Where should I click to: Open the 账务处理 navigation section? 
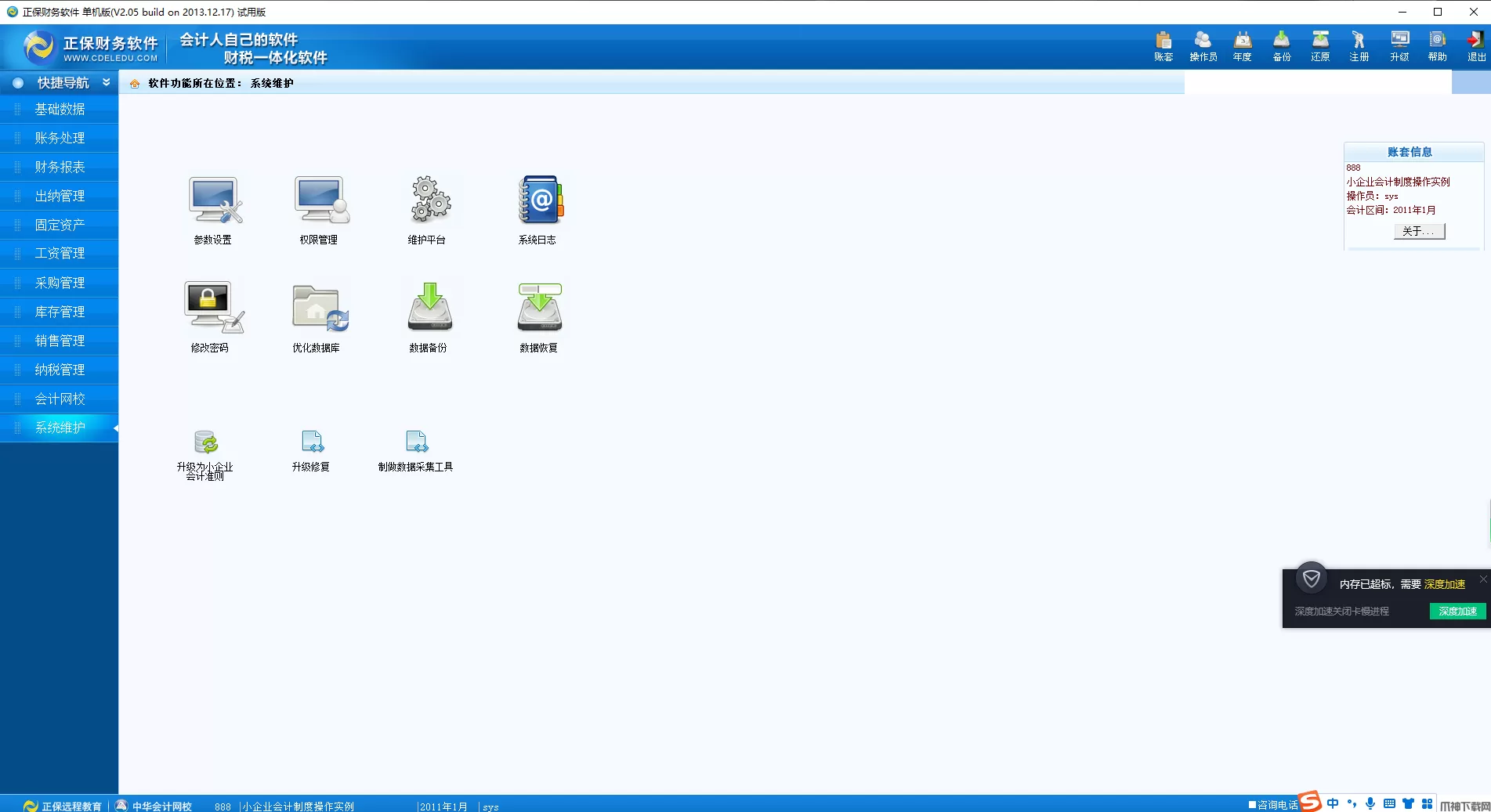click(60, 138)
